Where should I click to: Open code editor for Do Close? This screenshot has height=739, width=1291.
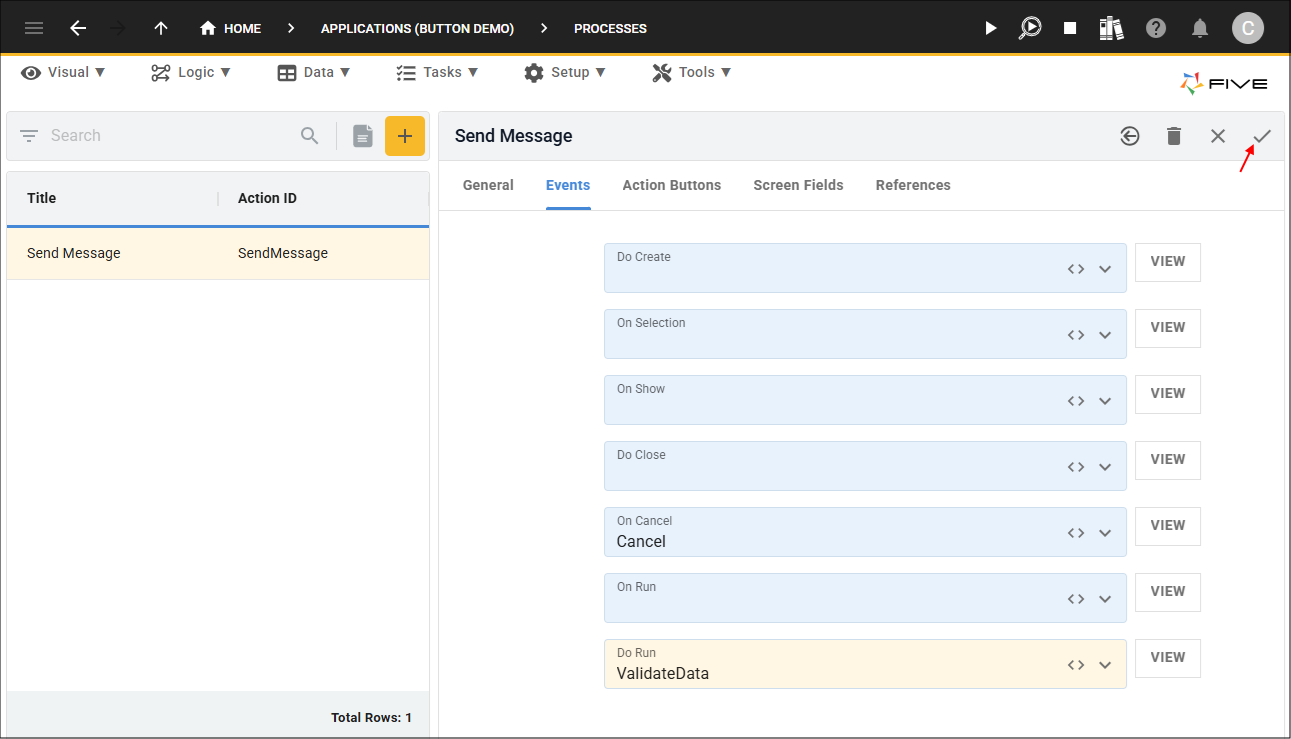pos(1076,467)
